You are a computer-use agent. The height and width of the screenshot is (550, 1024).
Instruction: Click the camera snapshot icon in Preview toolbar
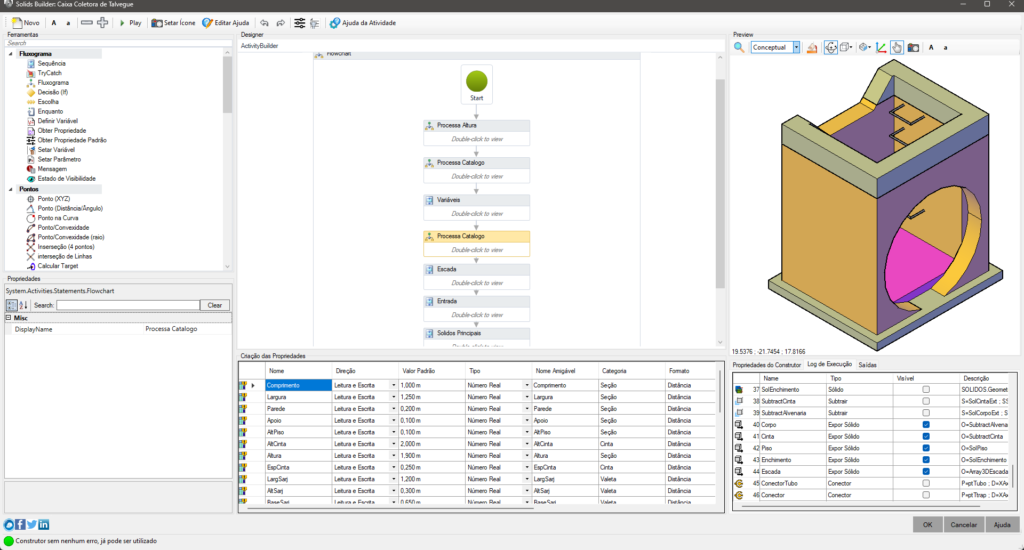(x=913, y=47)
